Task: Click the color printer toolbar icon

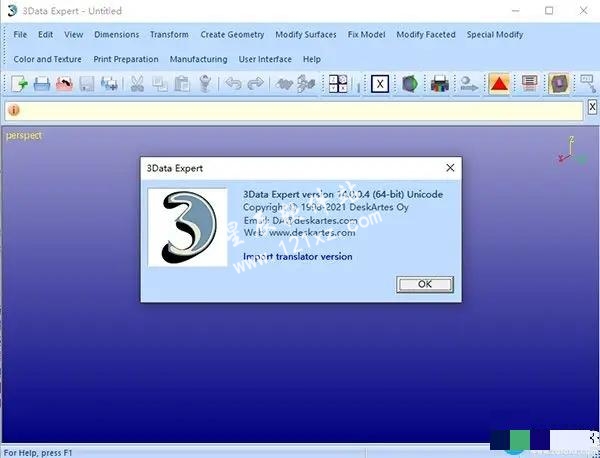Action: tap(440, 83)
